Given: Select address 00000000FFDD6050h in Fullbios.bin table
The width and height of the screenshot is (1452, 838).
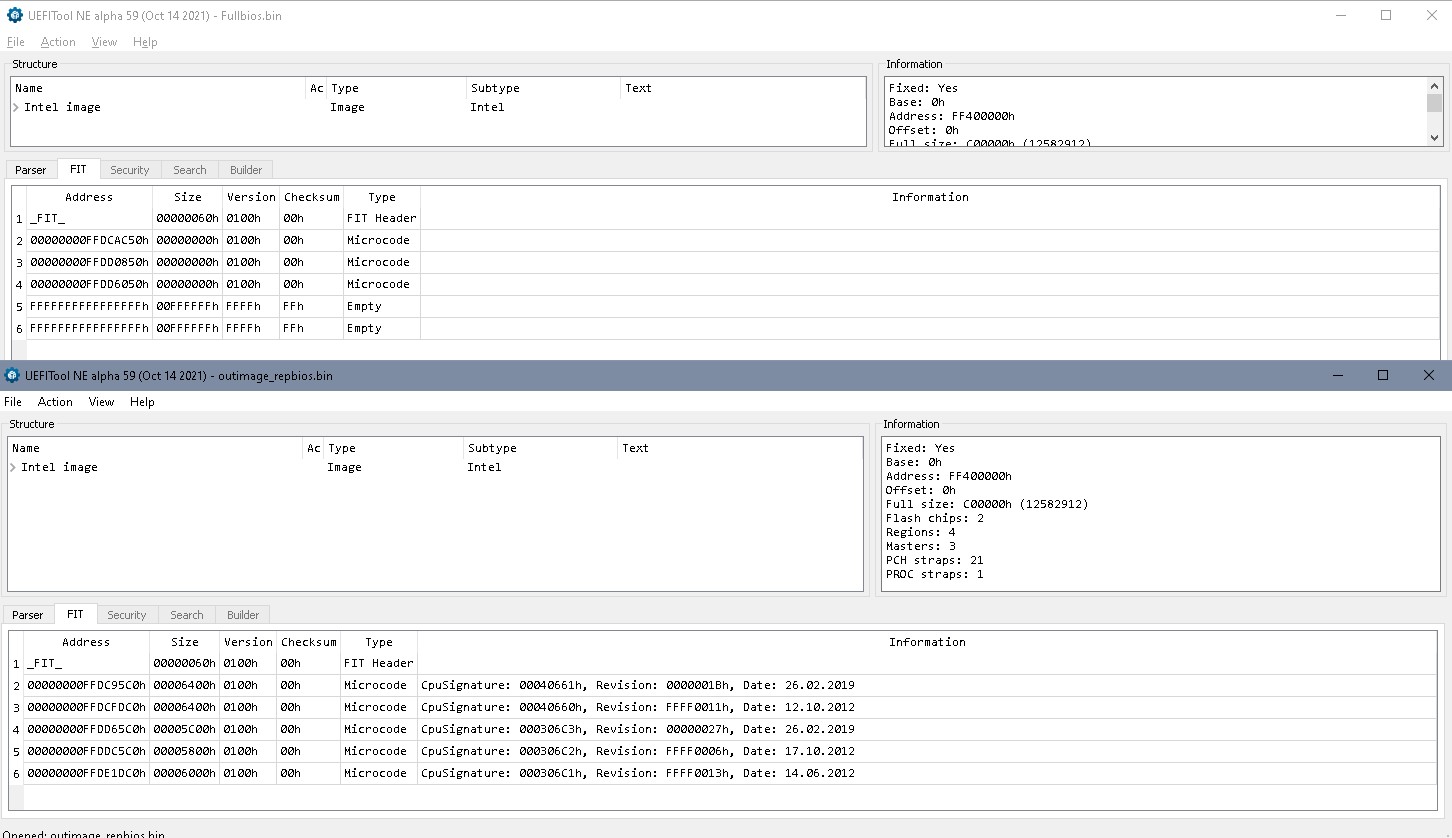Looking at the screenshot, I should pos(89,284).
